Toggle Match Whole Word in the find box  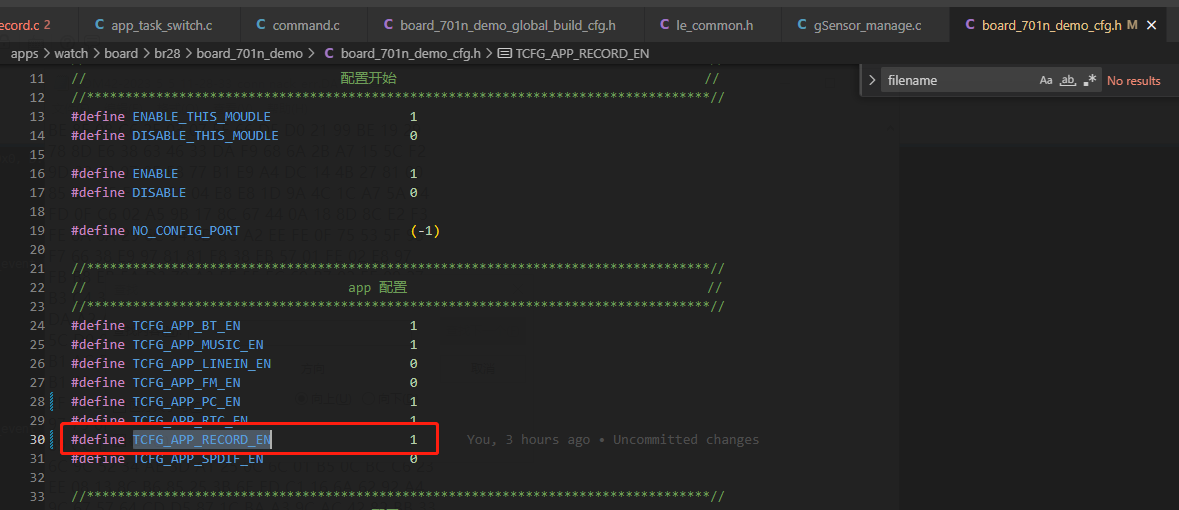point(1067,80)
